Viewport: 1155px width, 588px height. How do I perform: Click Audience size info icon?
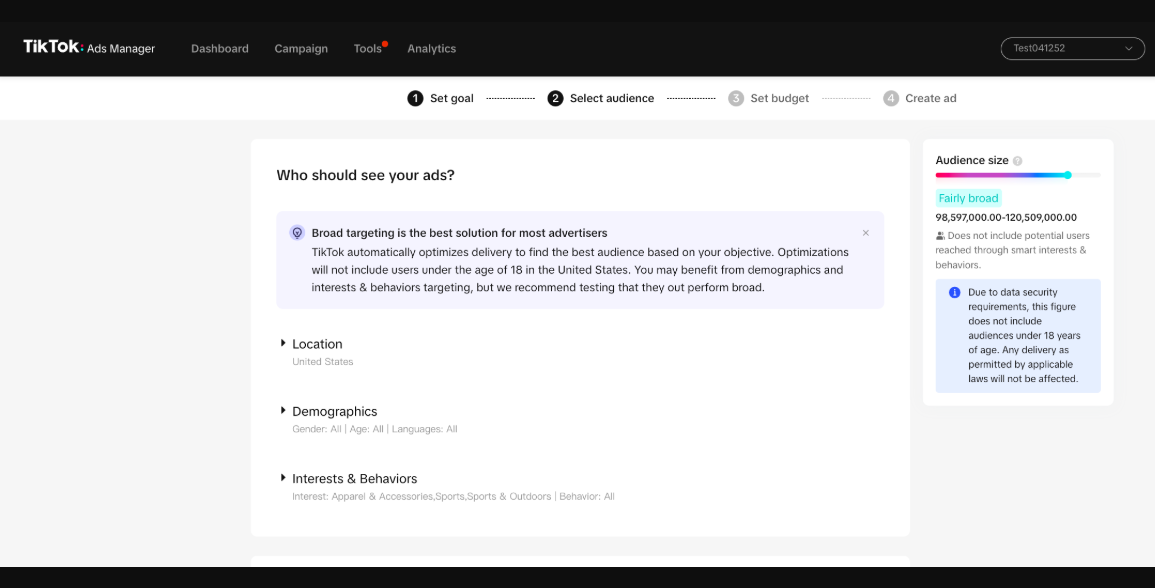pos(1018,161)
